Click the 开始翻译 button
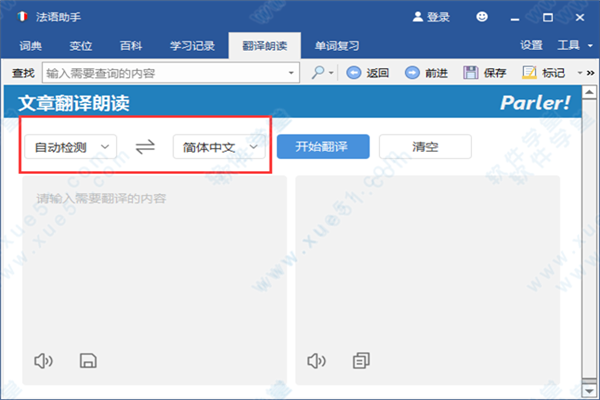 point(323,147)
